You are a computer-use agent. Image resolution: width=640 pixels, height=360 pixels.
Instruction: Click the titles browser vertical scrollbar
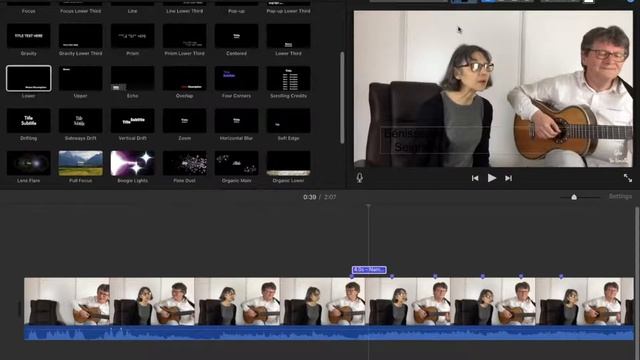342,98
